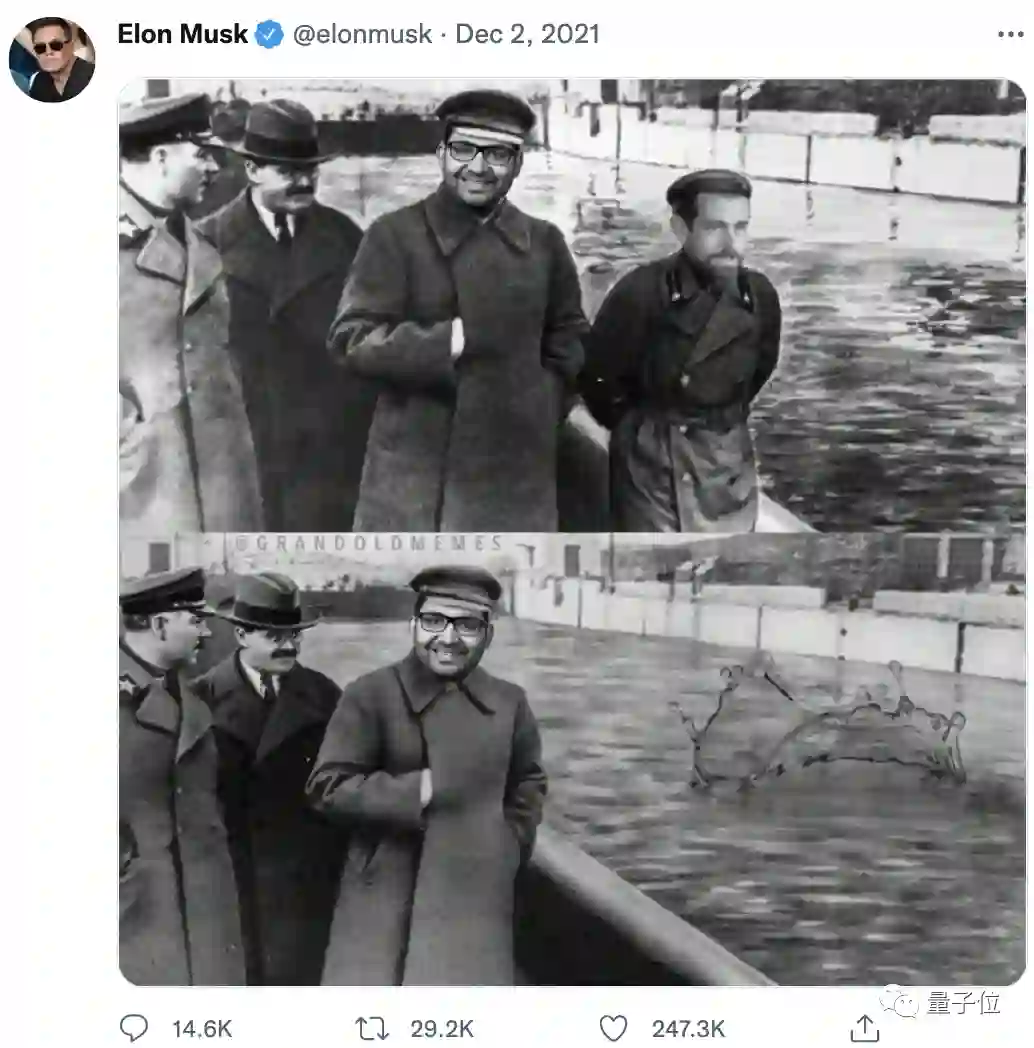Click the WeChat logo watermark
Screen dimensions: 1034x1048
pyautogui.click(x=898, y=1004)
